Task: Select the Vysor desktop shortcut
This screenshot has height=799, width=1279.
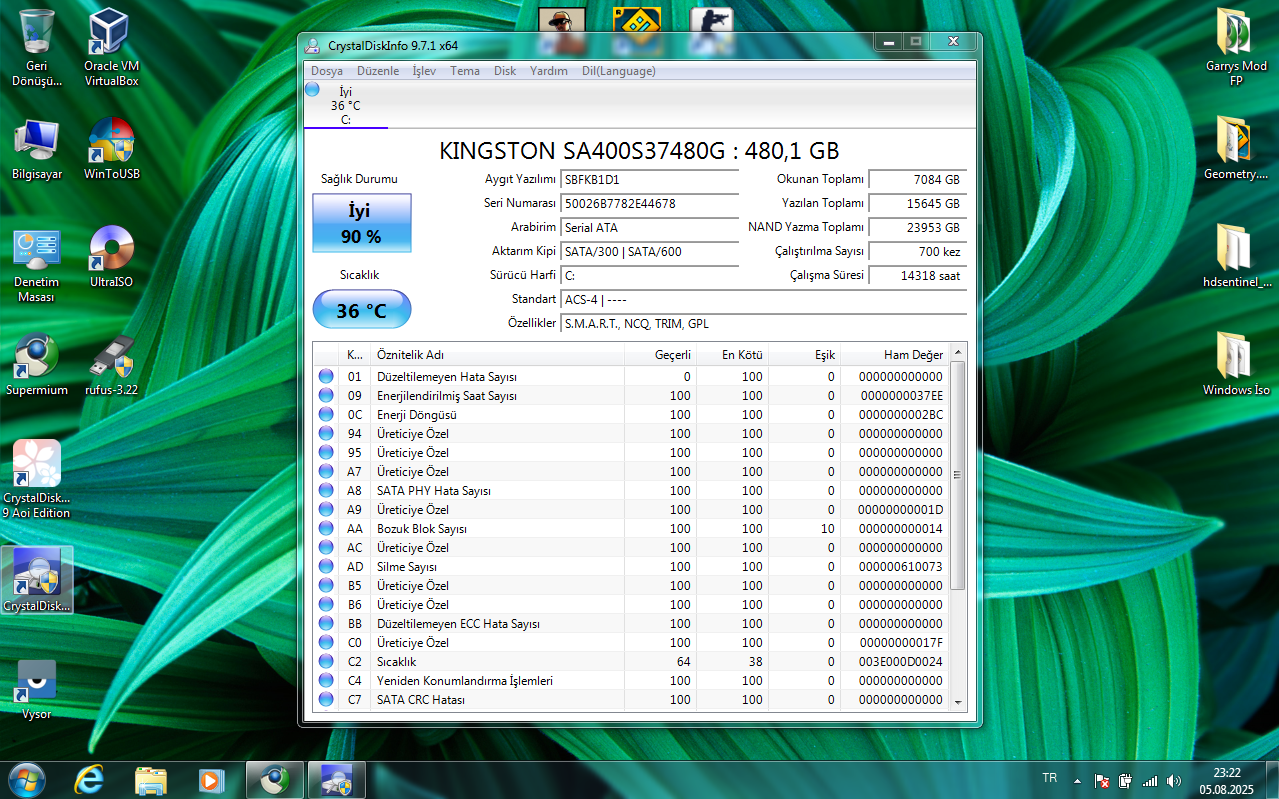Action: pos(37,689)
